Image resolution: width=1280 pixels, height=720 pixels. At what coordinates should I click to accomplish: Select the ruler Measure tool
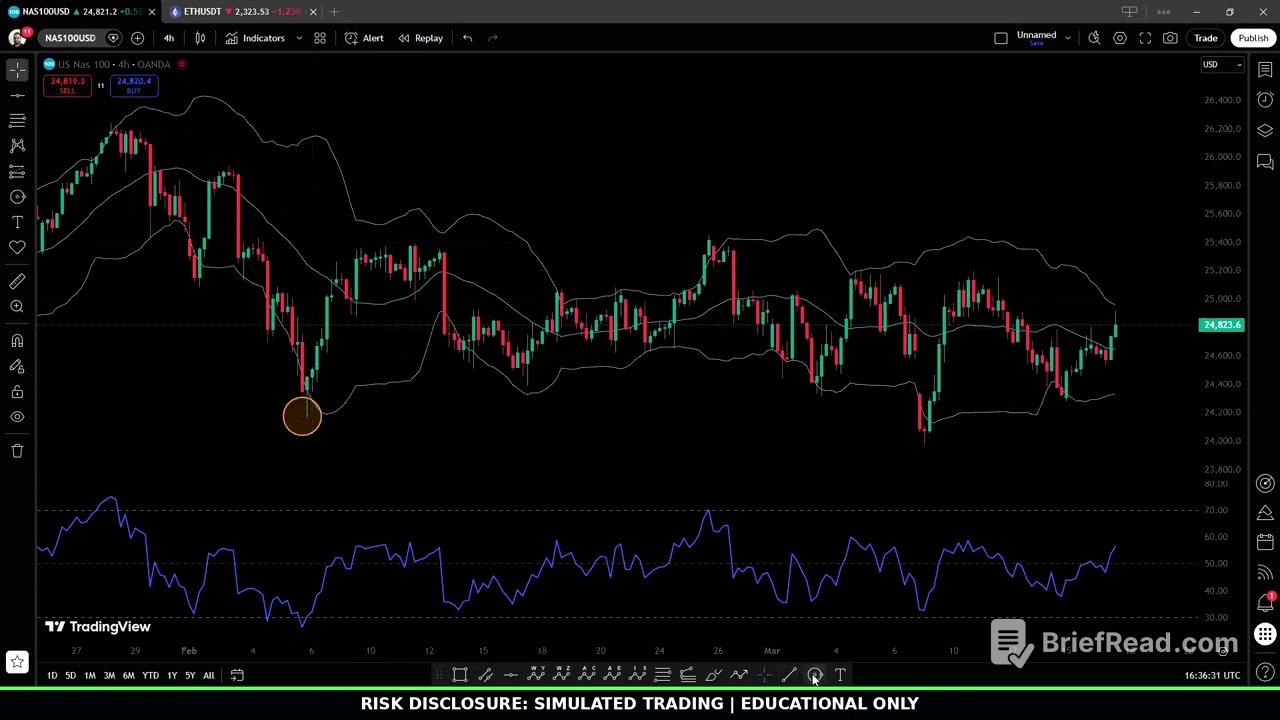(x=16, y=281)
